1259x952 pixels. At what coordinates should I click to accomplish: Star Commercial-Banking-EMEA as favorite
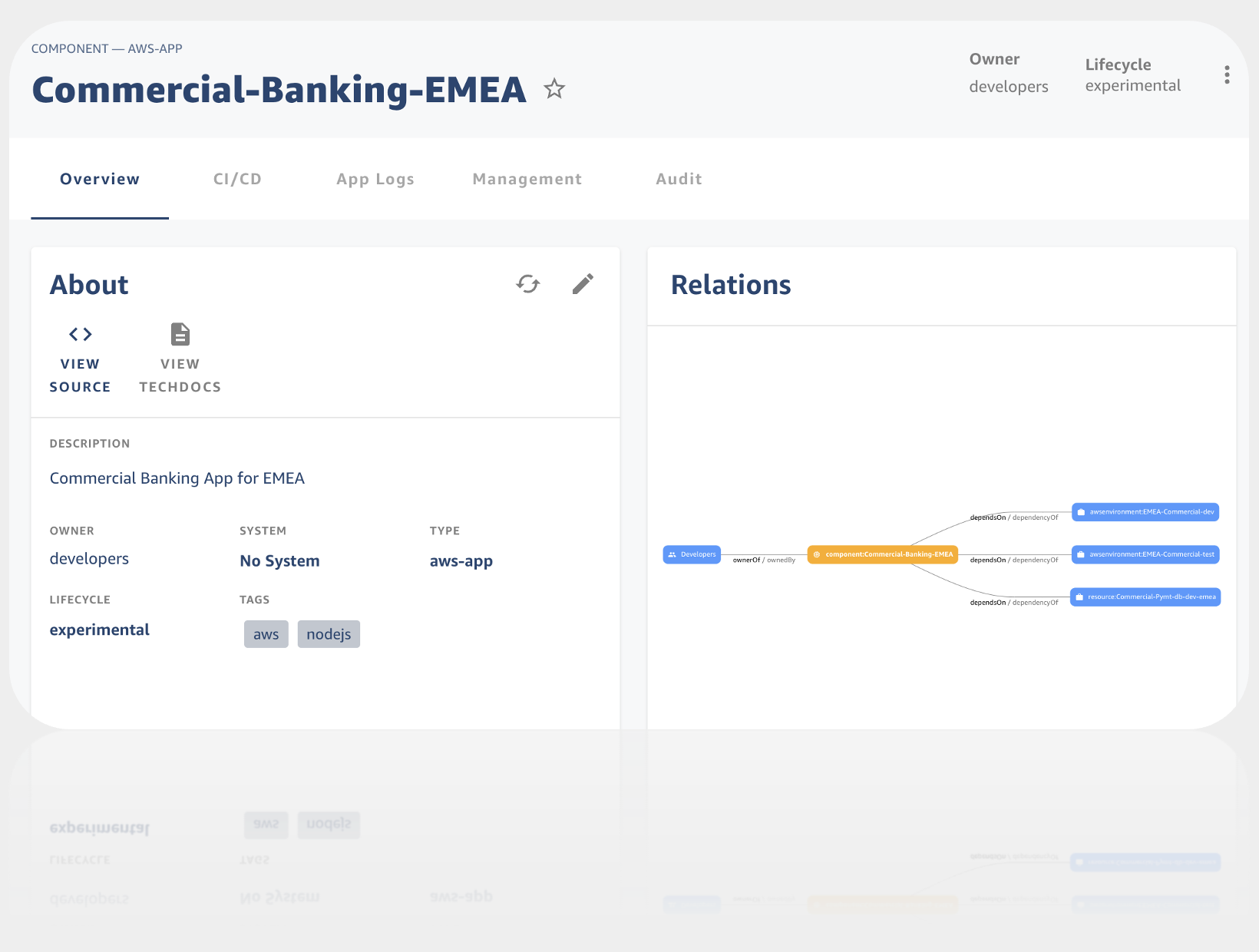(x=554, y=89)
